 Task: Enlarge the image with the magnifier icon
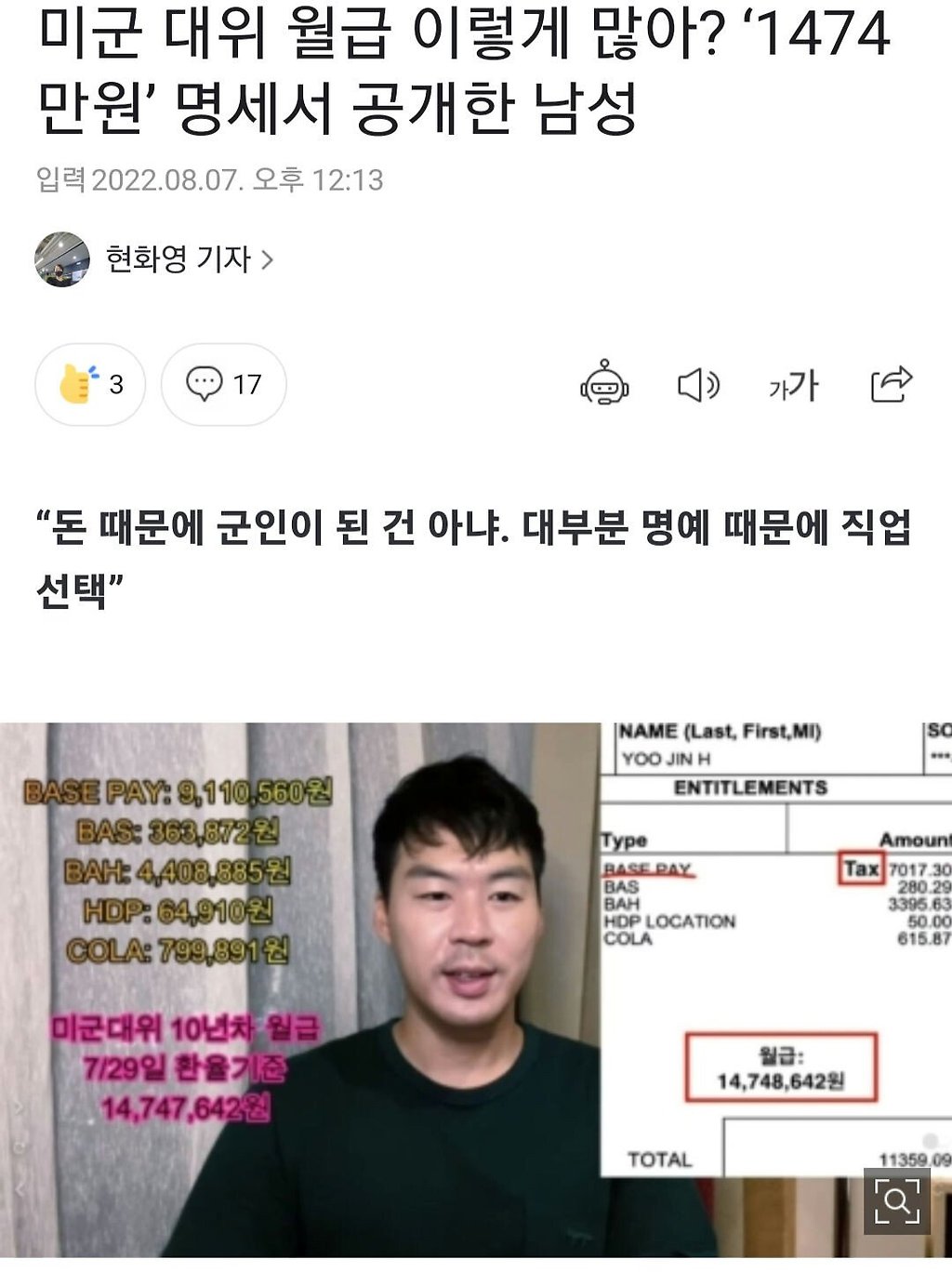[x=896, y=1201]
